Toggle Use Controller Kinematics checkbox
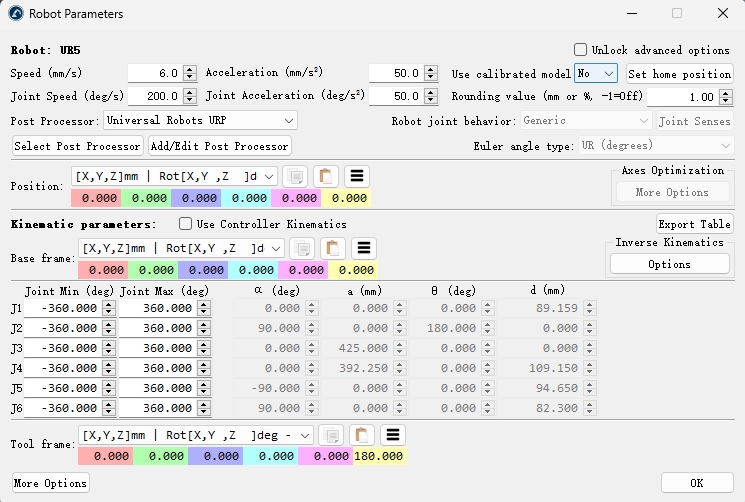Viewport: 745px width, 502px height. coord(185,224)
